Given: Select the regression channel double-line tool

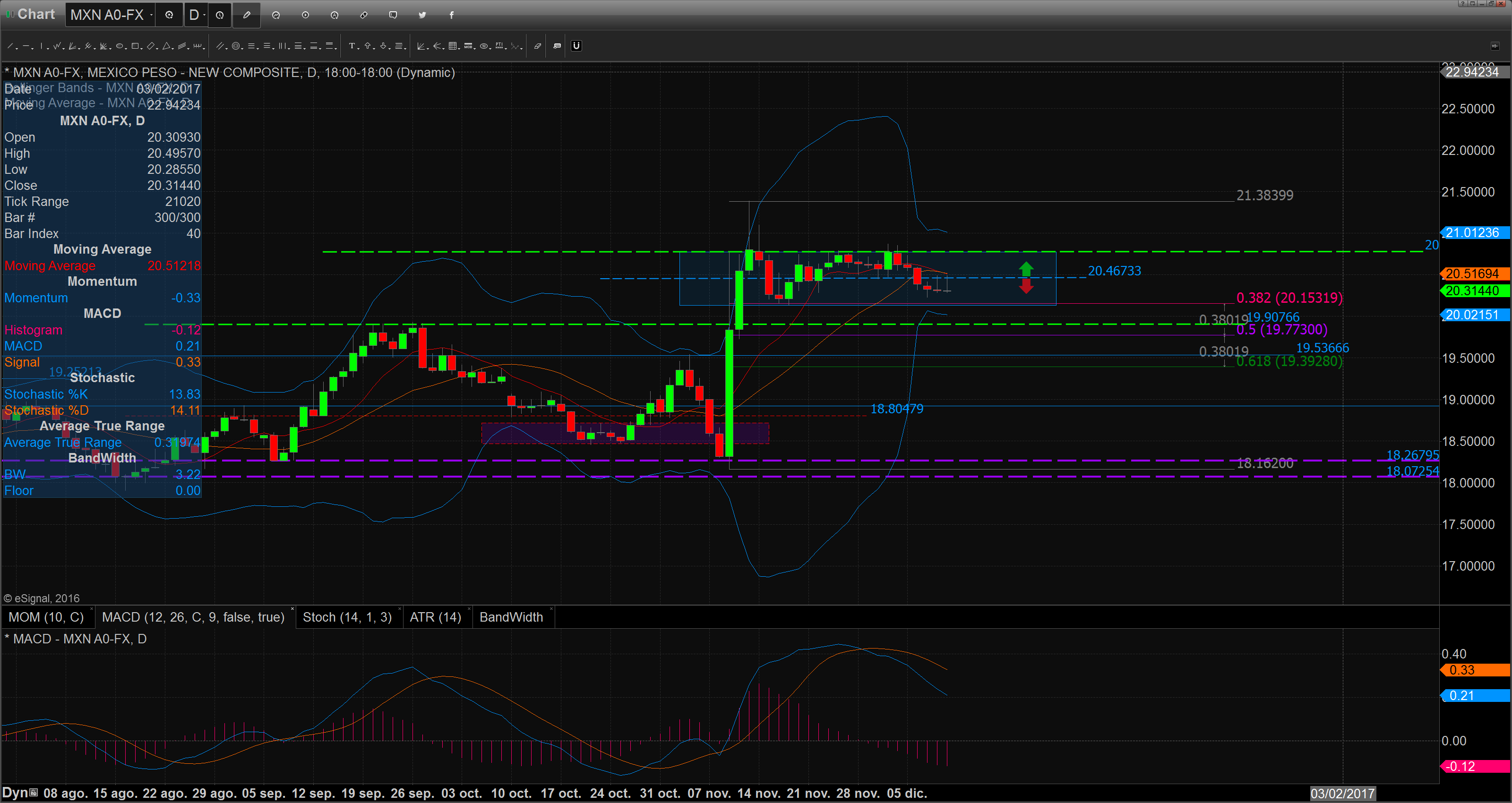Looking at the screenshot, I should pyautogui.click(x=220, y=46).
